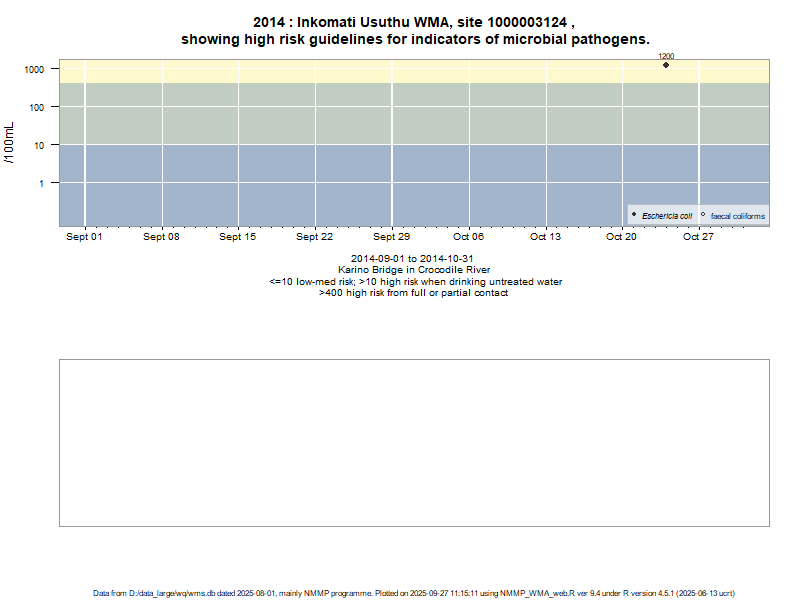Click the Oct 27 x-axis label
The image size is (800, 600).
(x=698, y=237)
